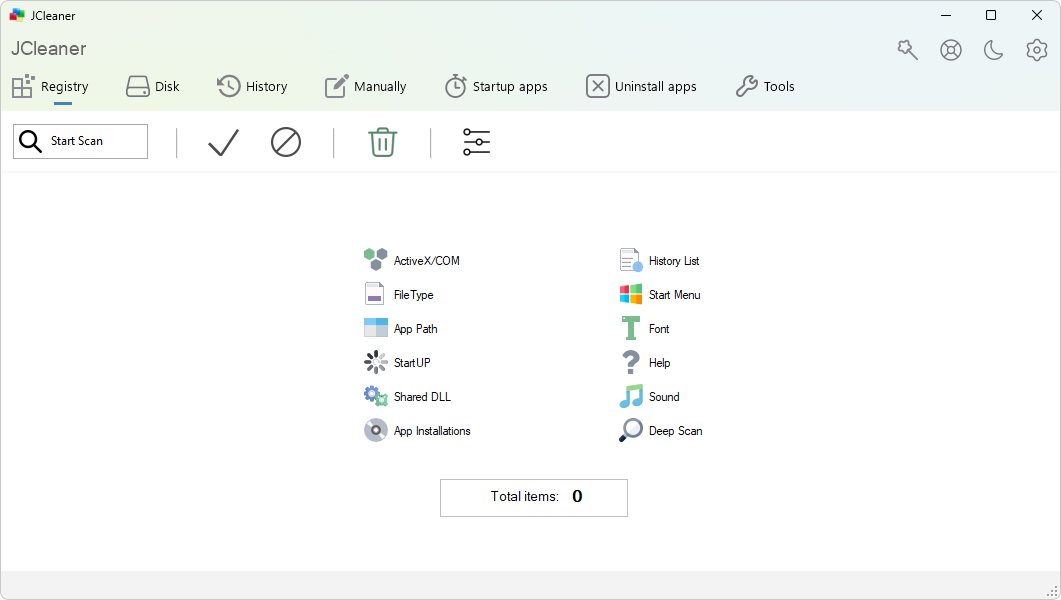Click the Start Scan button
Image resolution: width=1061 pixels, height=600 pixels.
click(x=81, y=141)
